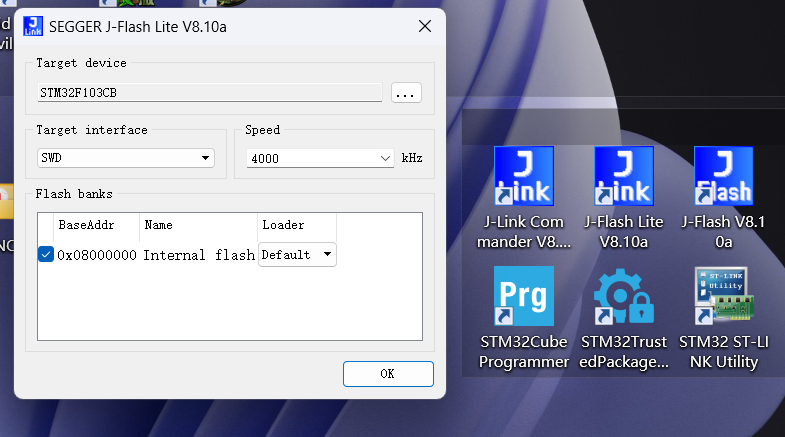Click the J-Link icon in title bar
The width and height of the screenshot is (785, 437).
33,27
